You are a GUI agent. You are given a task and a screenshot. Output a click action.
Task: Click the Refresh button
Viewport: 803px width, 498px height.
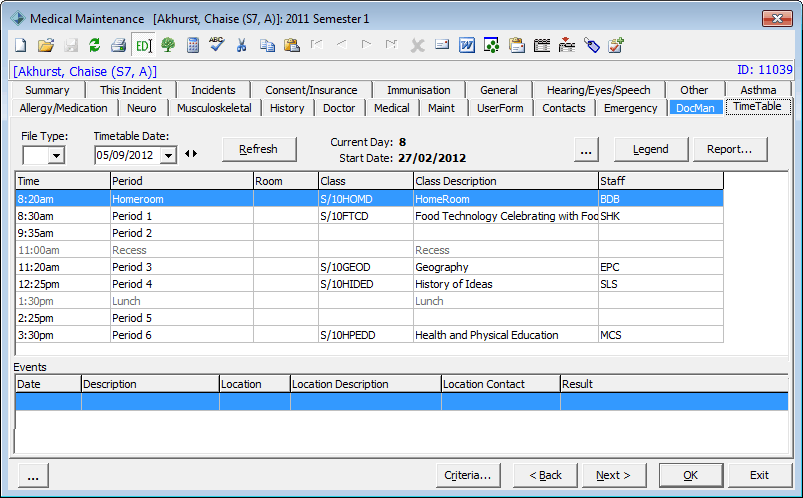click(x=259, y=149)
